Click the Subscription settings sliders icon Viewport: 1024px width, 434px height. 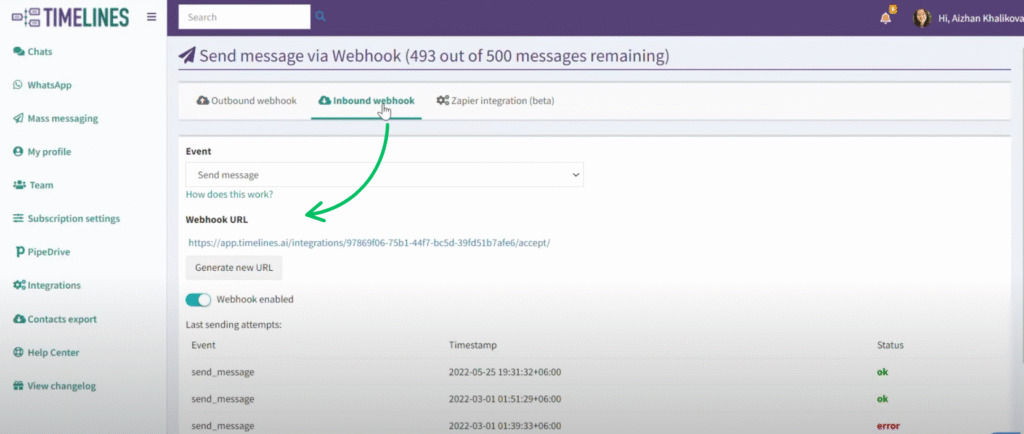[18, 219]
